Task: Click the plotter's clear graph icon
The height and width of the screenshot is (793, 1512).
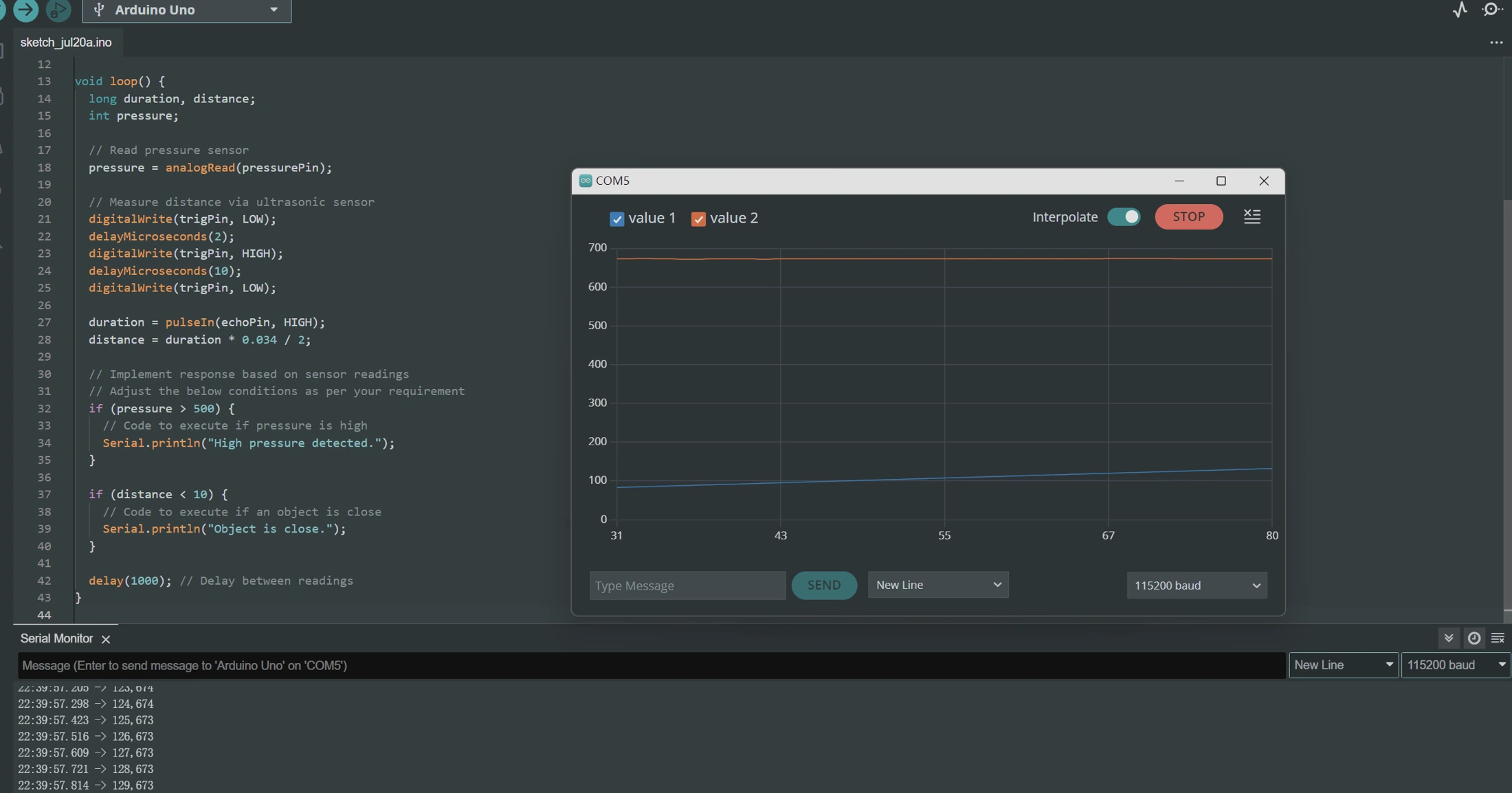Action: (x=1252, y=217)
